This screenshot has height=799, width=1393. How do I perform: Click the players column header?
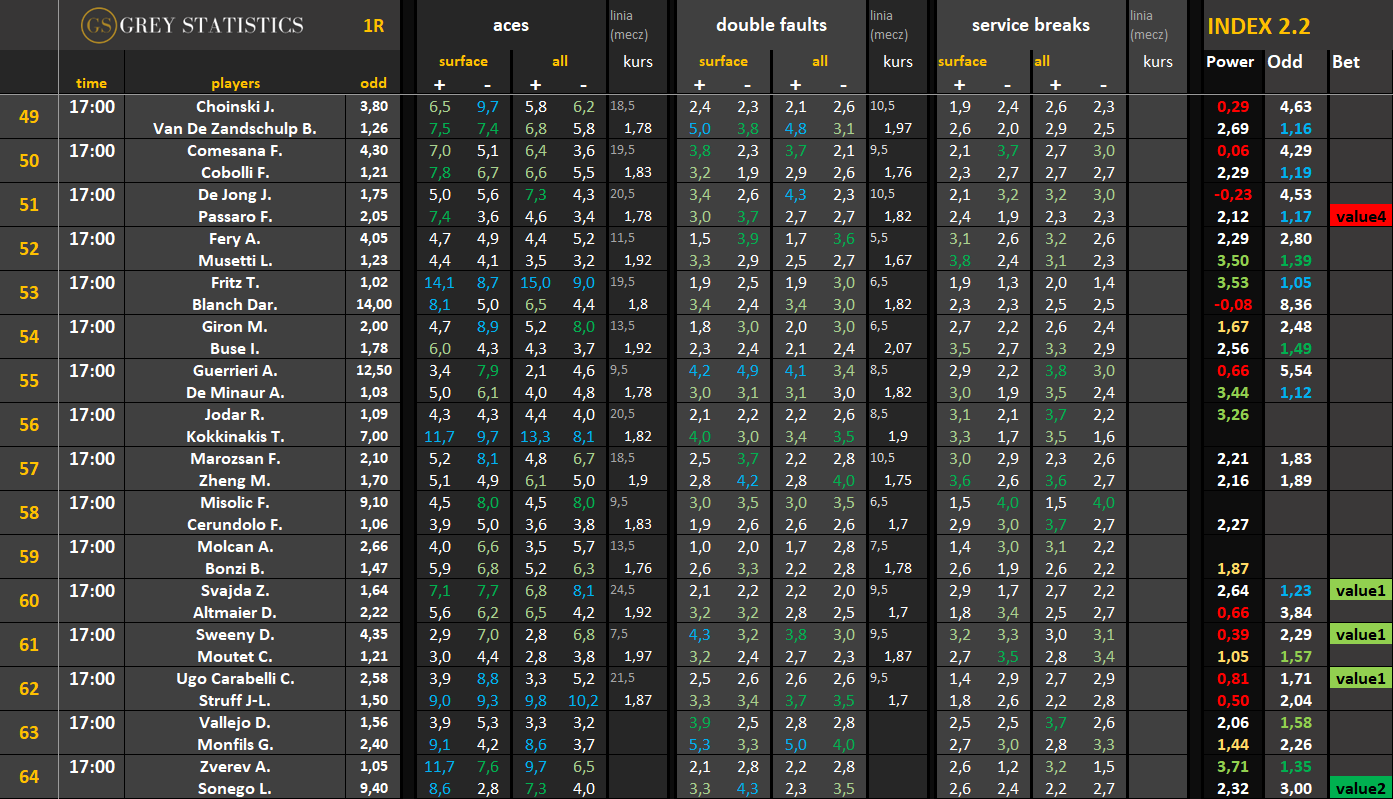tap(235, 83)
